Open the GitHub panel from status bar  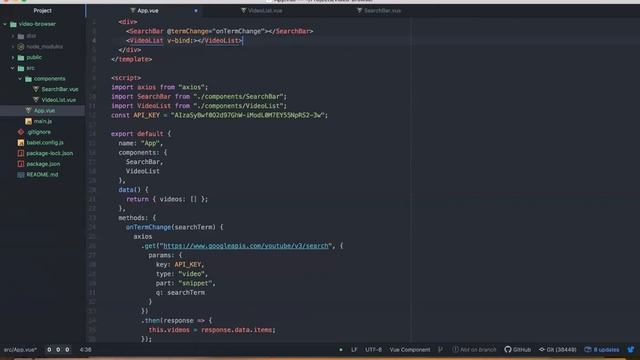click(x=518, y=350)
